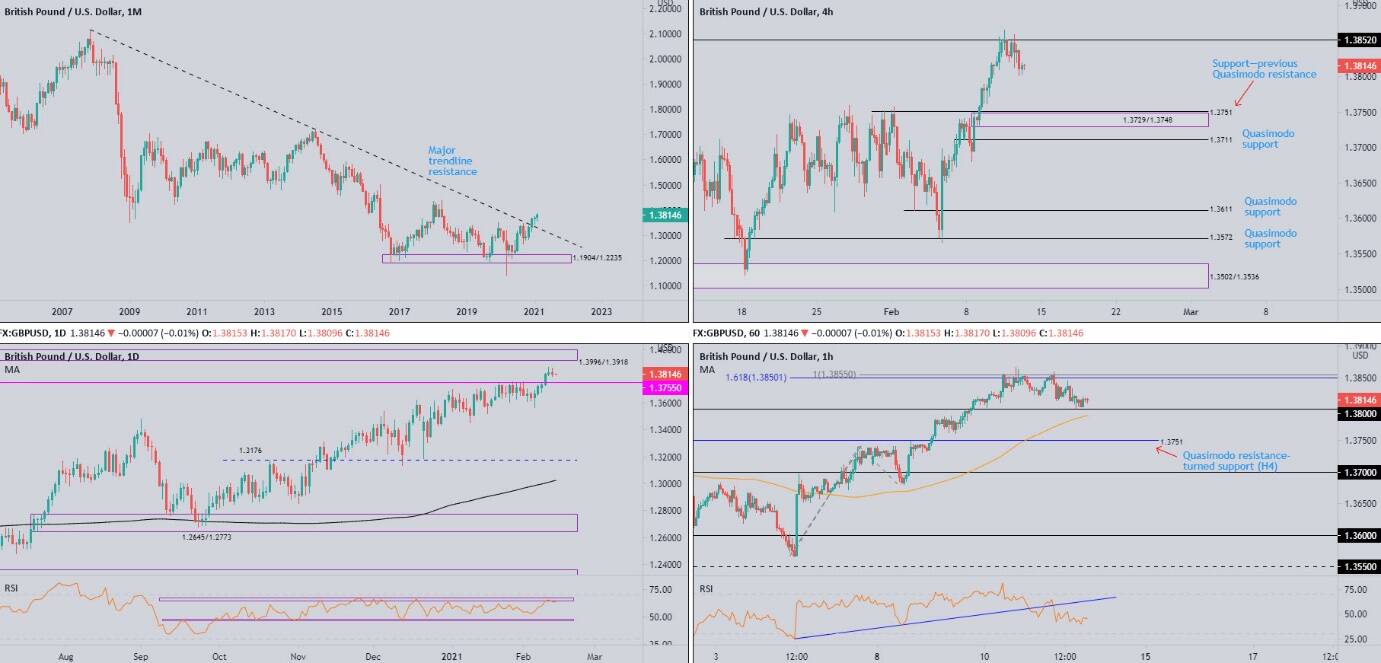Select the RSI indicator label on the hourly chart

[707, 589]
